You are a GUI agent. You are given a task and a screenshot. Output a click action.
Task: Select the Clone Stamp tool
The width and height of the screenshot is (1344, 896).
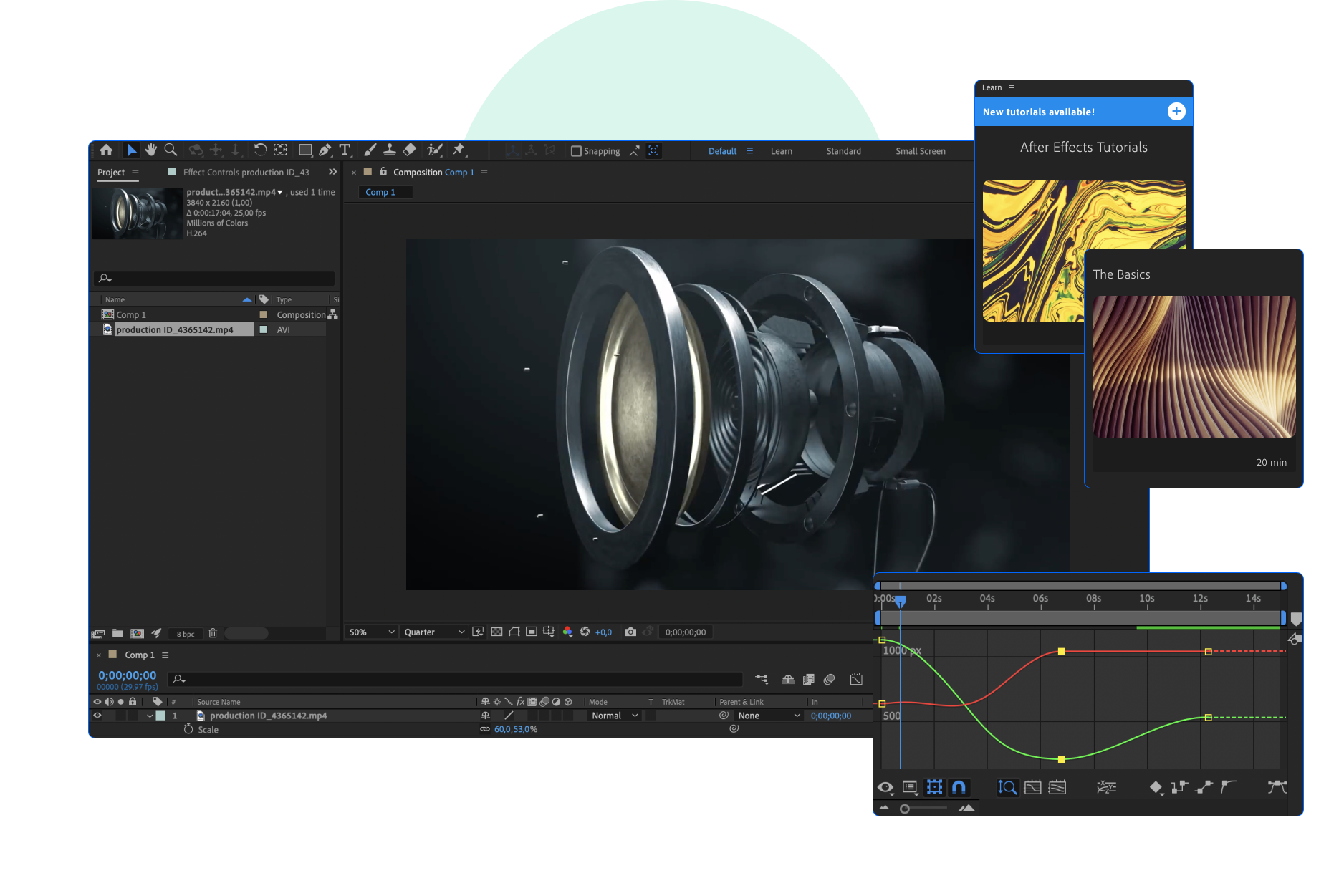[x=390, y=150]
